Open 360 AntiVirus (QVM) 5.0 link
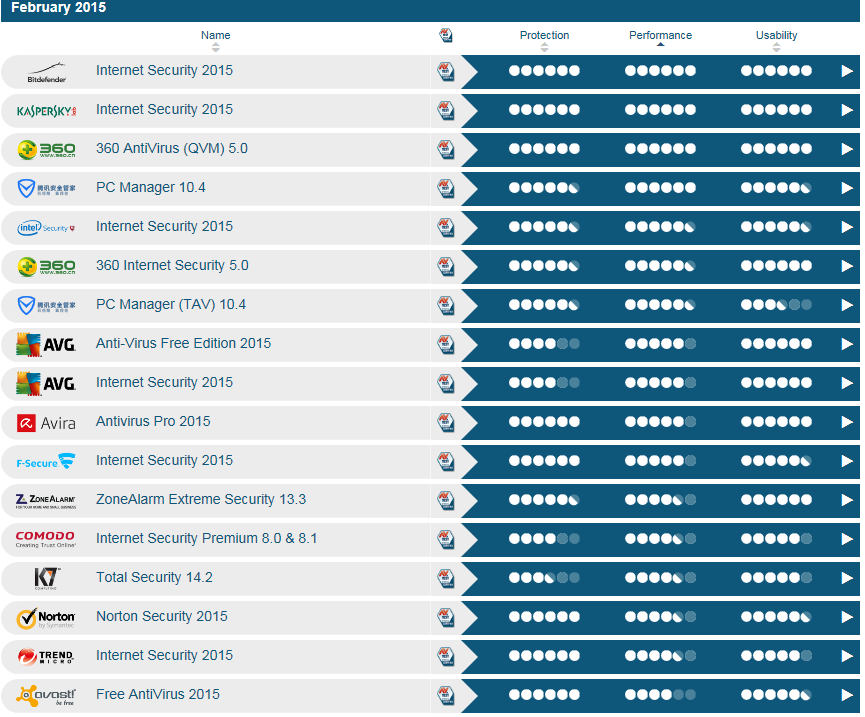The image size is (865, 717). click(x=172, y=148)
